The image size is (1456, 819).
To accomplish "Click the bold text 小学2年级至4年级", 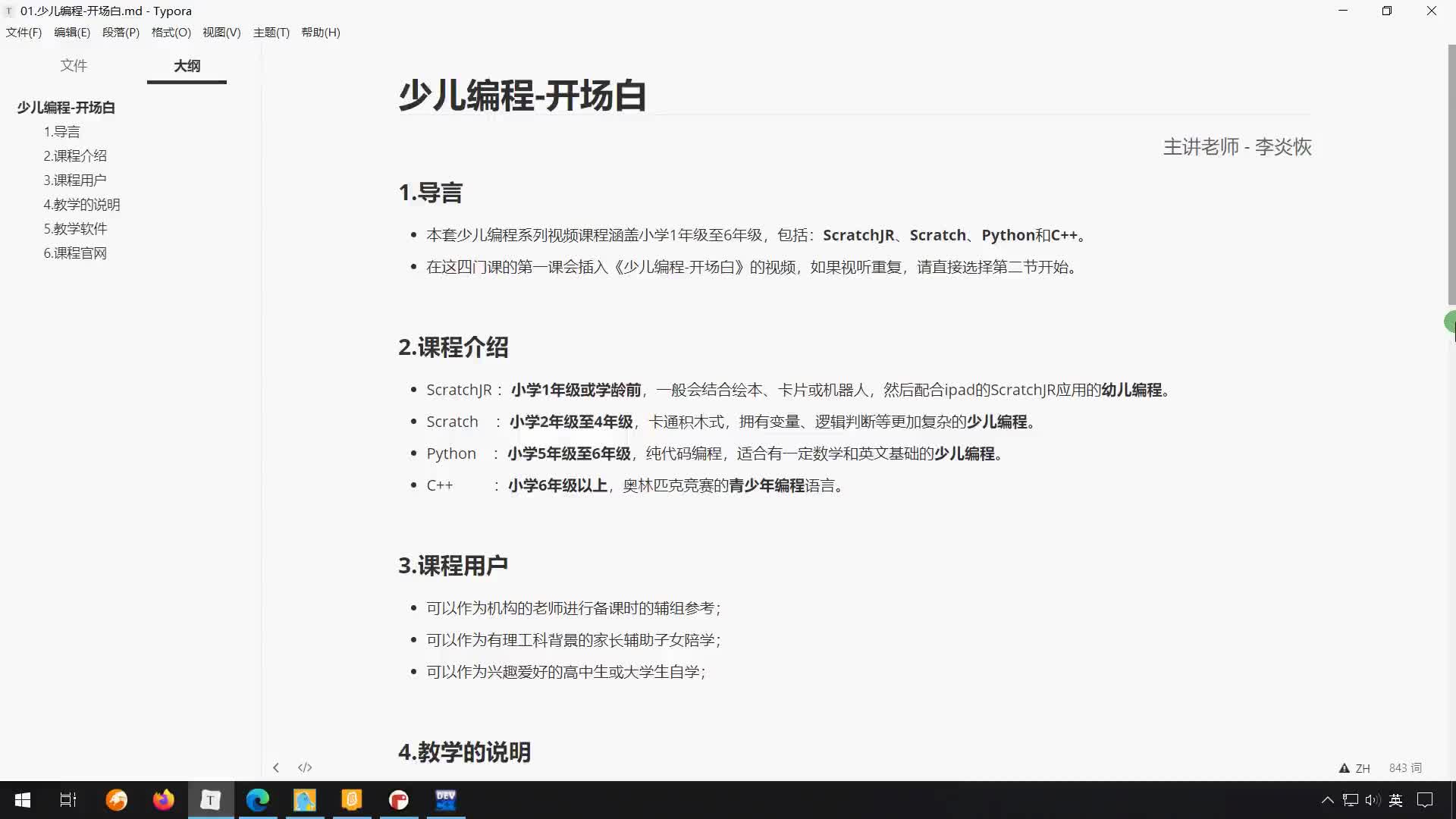I will tap(571, 422).
